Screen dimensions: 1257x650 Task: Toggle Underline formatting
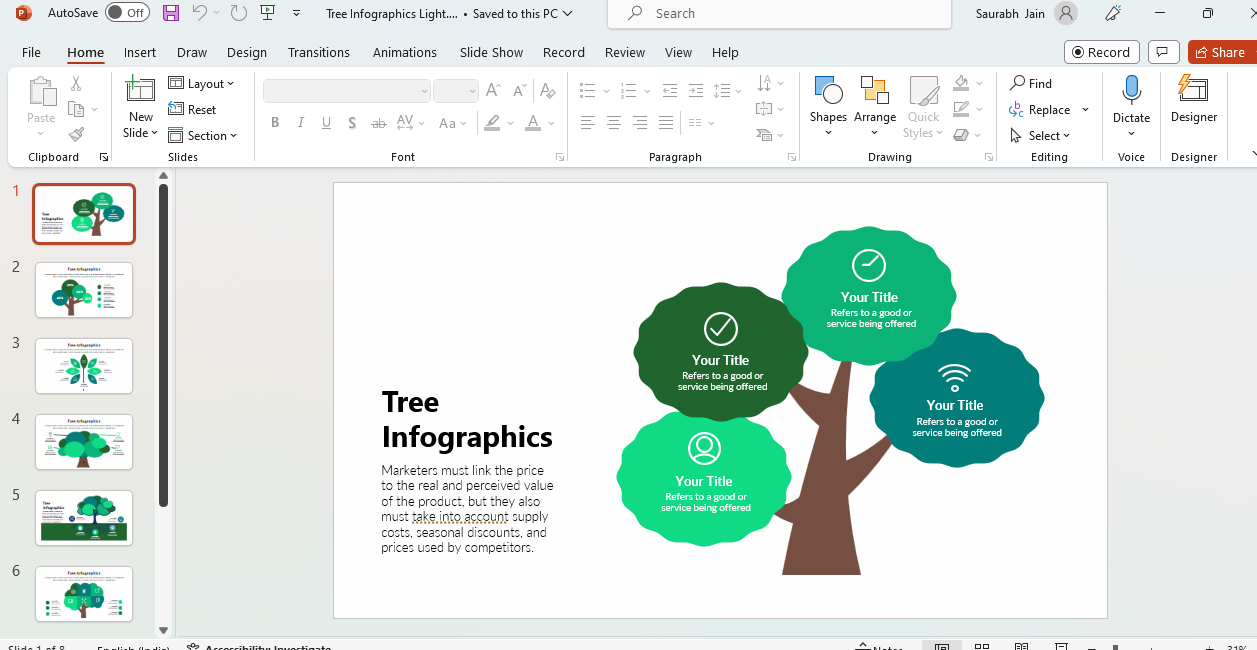327,123
